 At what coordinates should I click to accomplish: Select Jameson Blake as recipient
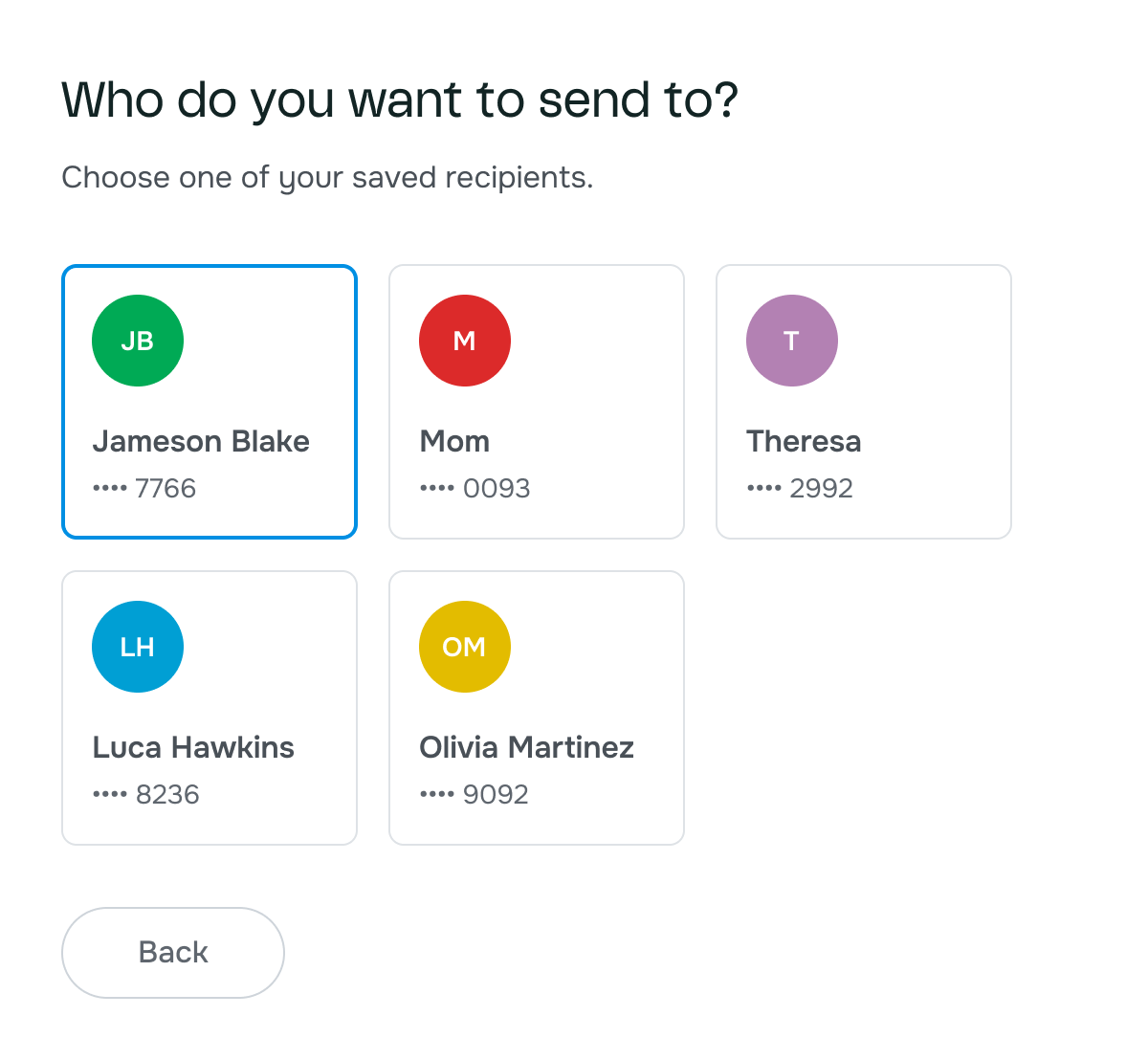(209, 402)
